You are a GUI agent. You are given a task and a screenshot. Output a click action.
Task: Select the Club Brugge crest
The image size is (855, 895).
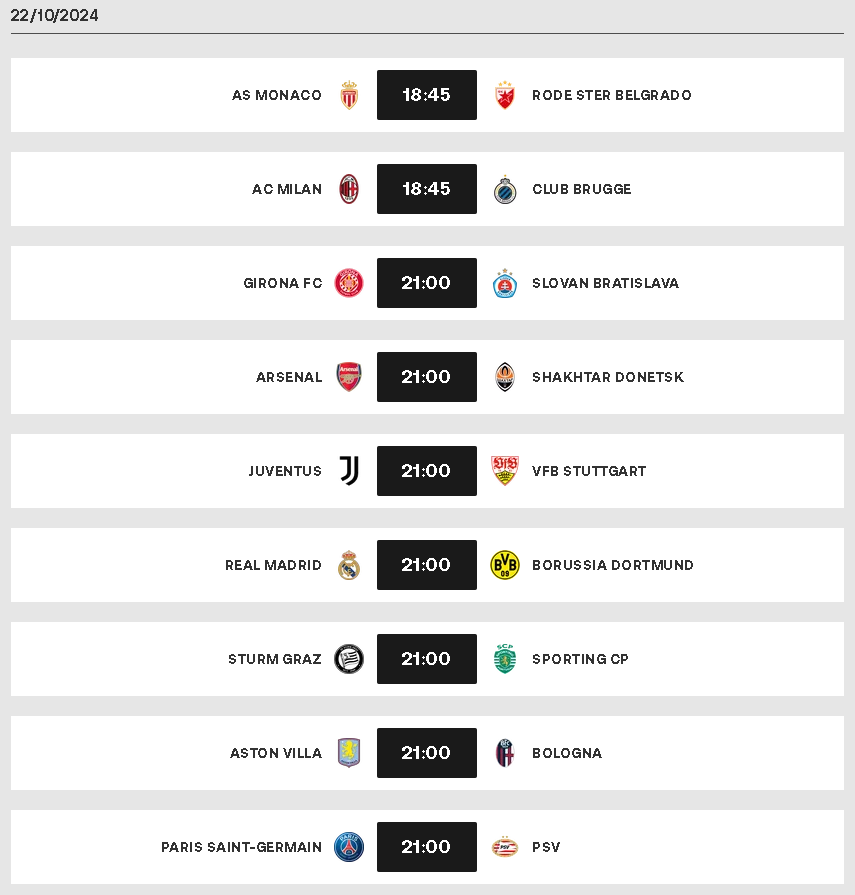505,190
